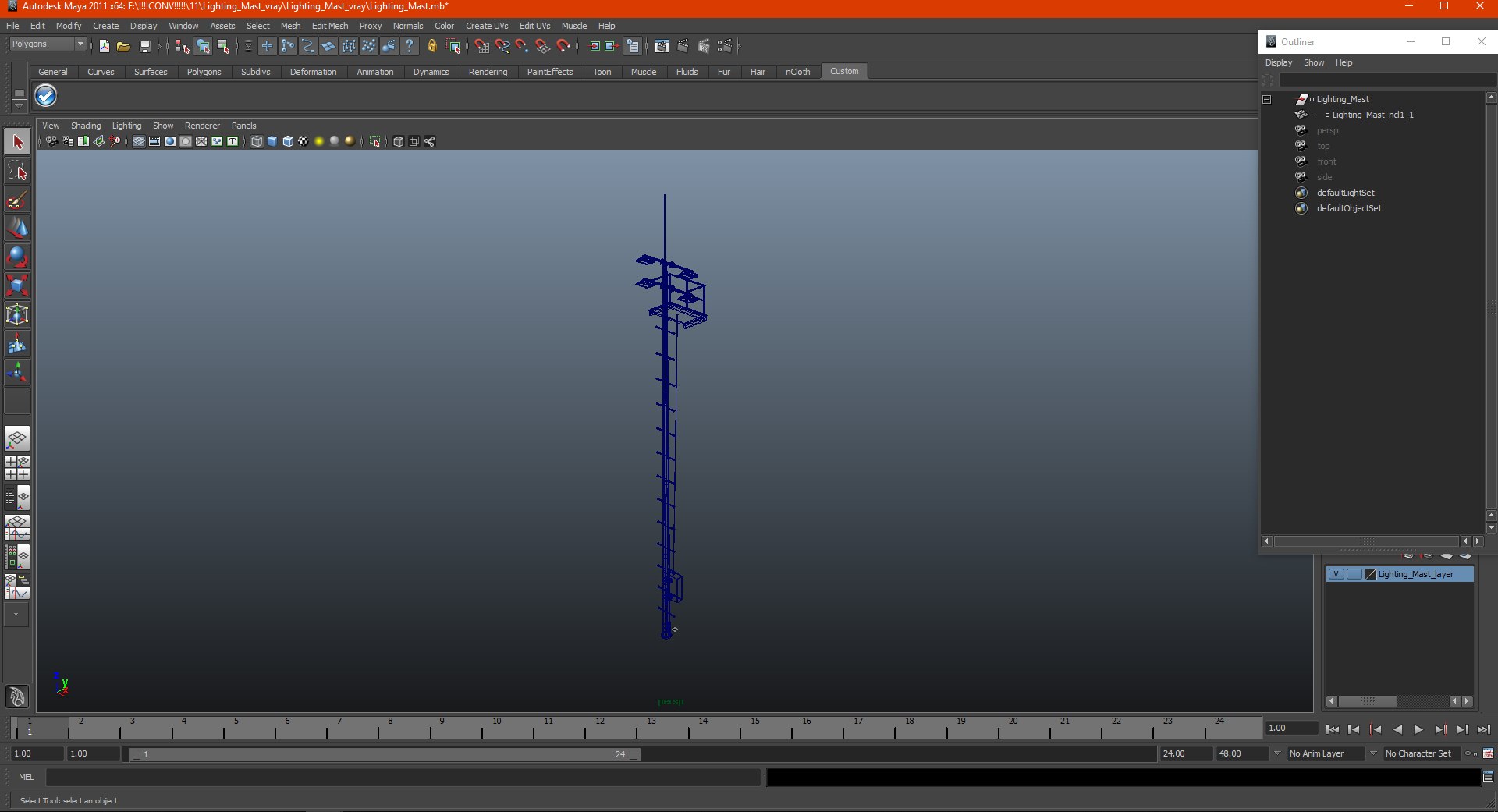Open the Outliner Display menu
This screenshot has width=1498, height=812.
point(1279,62)
